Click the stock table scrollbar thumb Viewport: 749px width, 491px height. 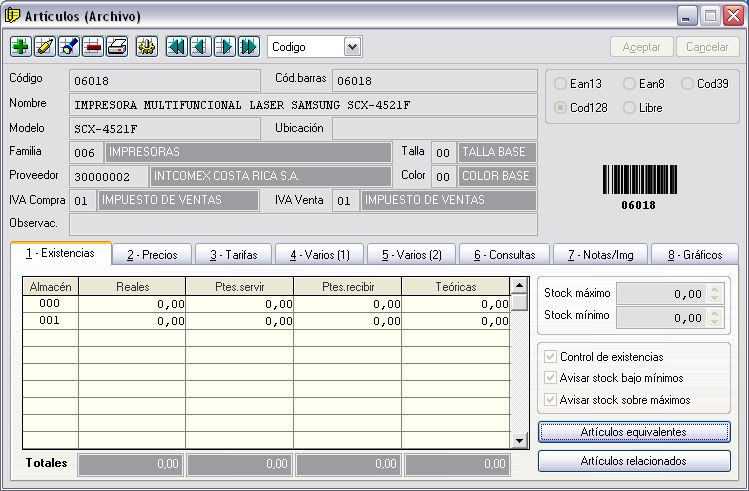(x=519, y=302)
